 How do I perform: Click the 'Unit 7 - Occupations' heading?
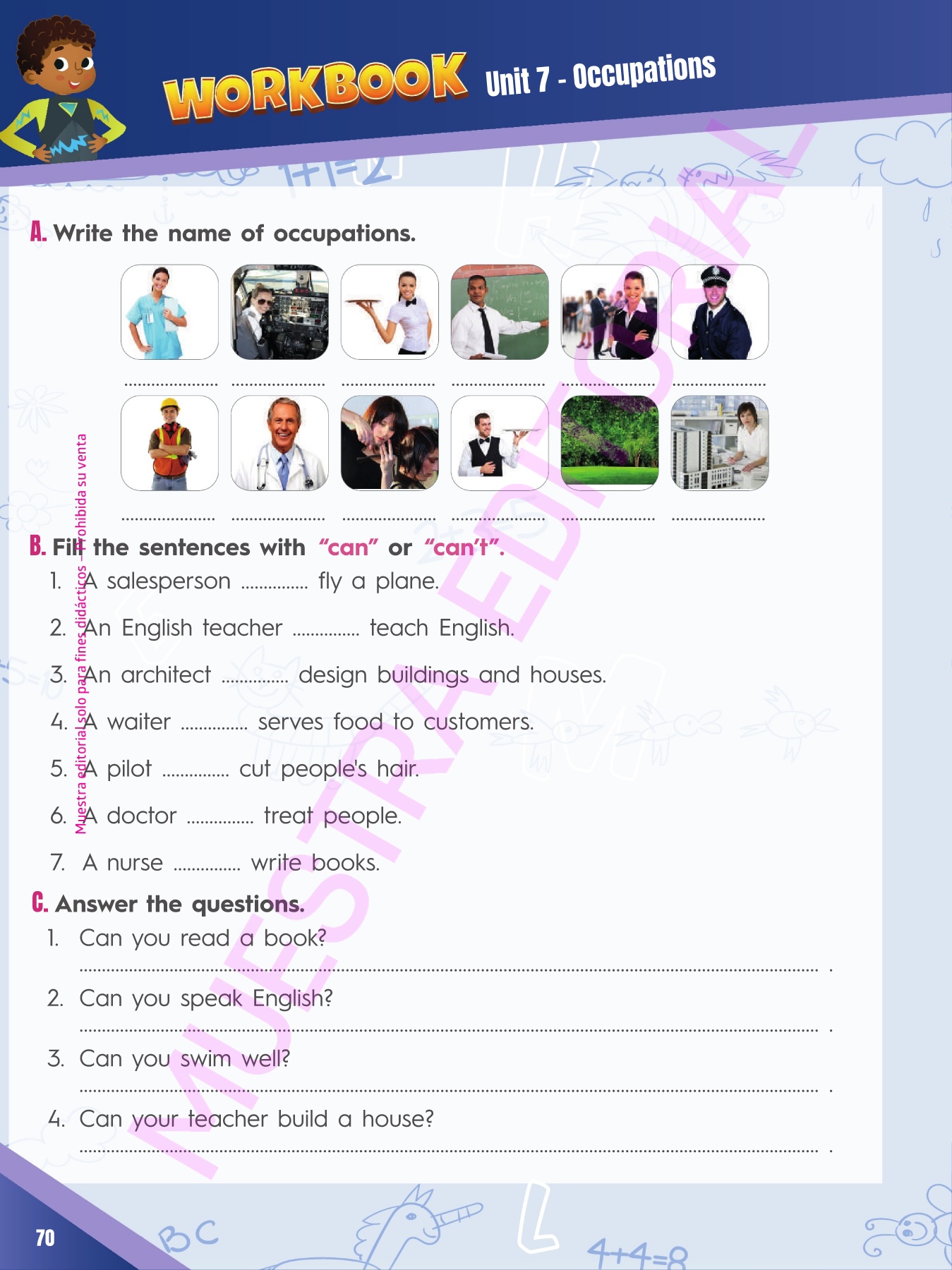tap(601, 74)
